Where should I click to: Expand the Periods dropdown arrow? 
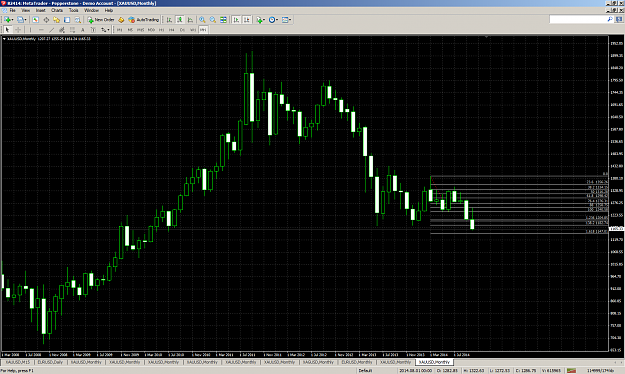click(x=277, y=20)
